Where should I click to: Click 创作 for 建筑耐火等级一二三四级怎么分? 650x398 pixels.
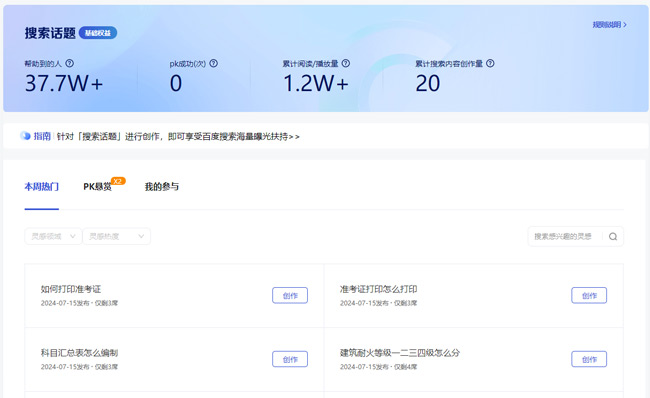click(x=589, y=359)
